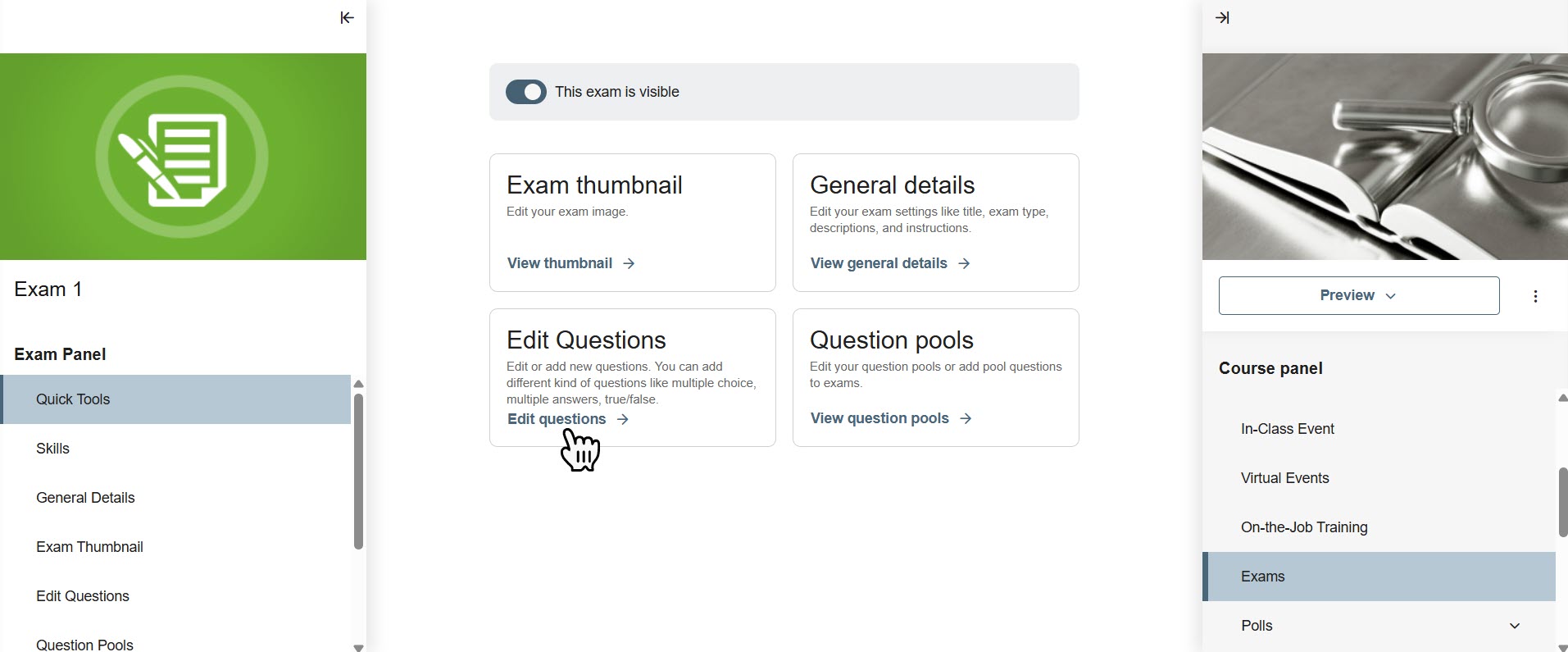This screenshot has height=652, width=1568.
Task: Open the Preview dropdown button
Action: 1358,296
